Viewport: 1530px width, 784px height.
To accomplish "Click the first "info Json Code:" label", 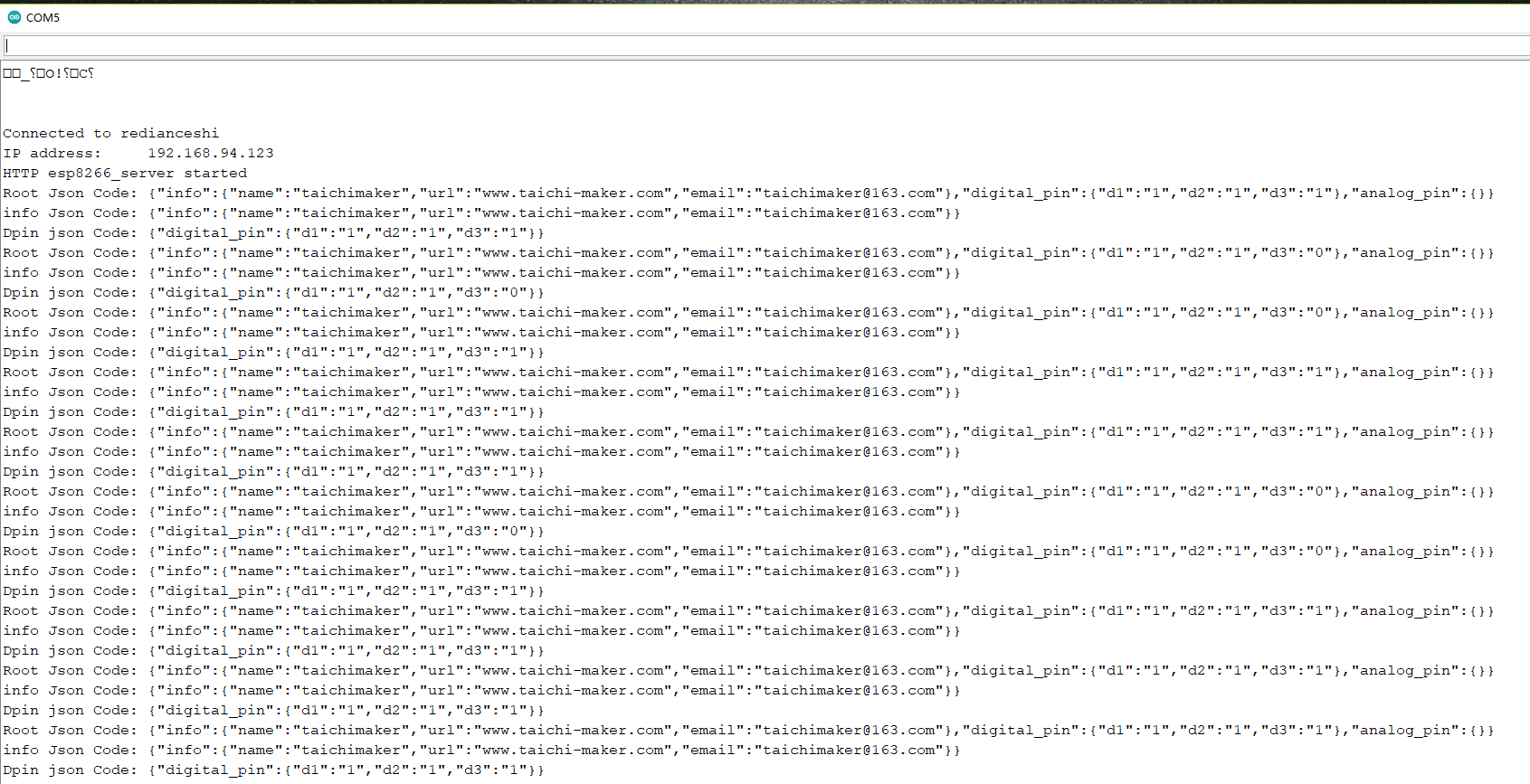I will click(x=70, y=213).
